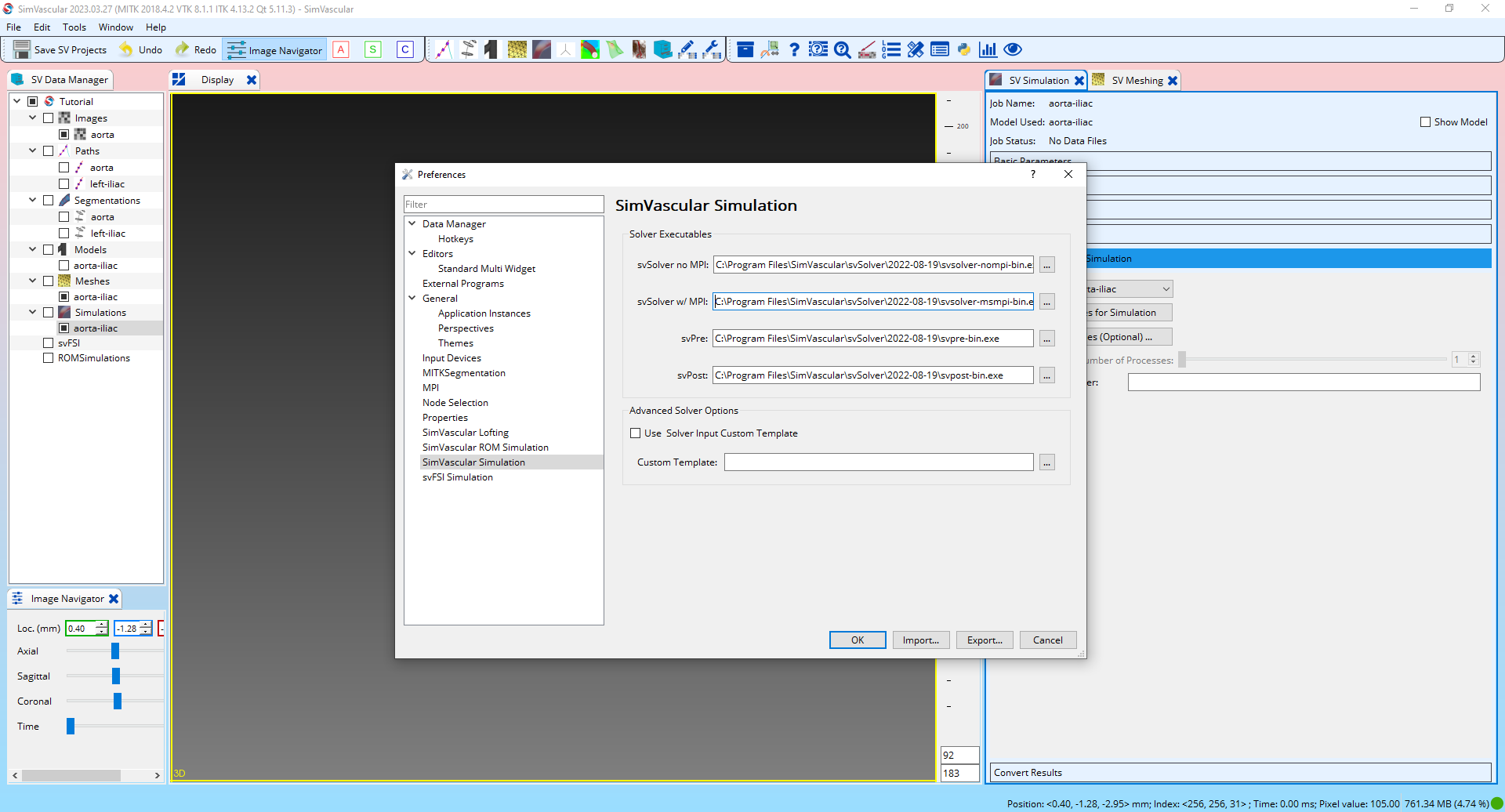
Task: Click the Save SV Projects floppy icon
Action: coord(22,49)
